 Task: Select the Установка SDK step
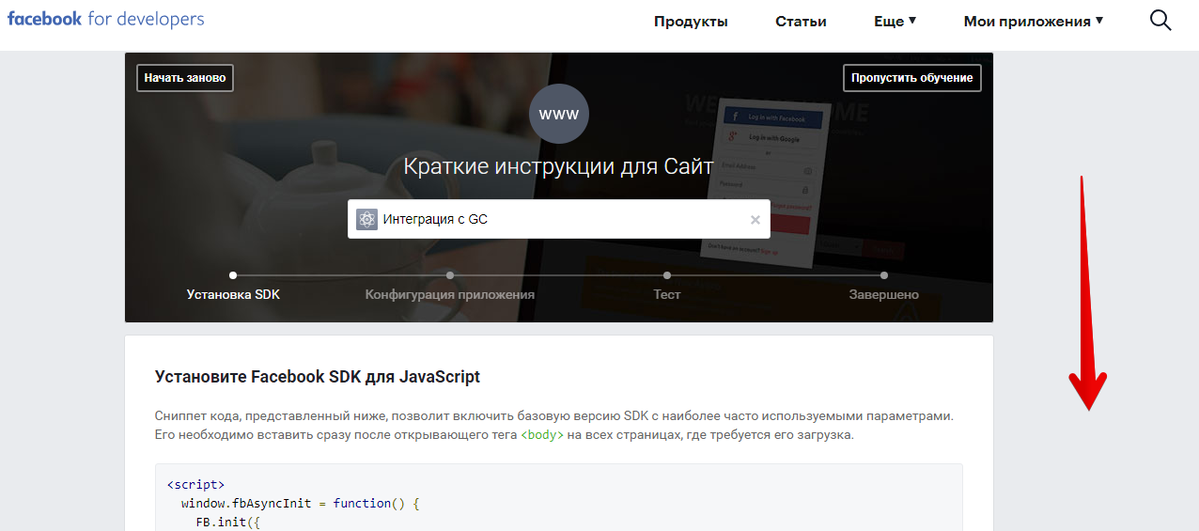(x=233, y=295)
